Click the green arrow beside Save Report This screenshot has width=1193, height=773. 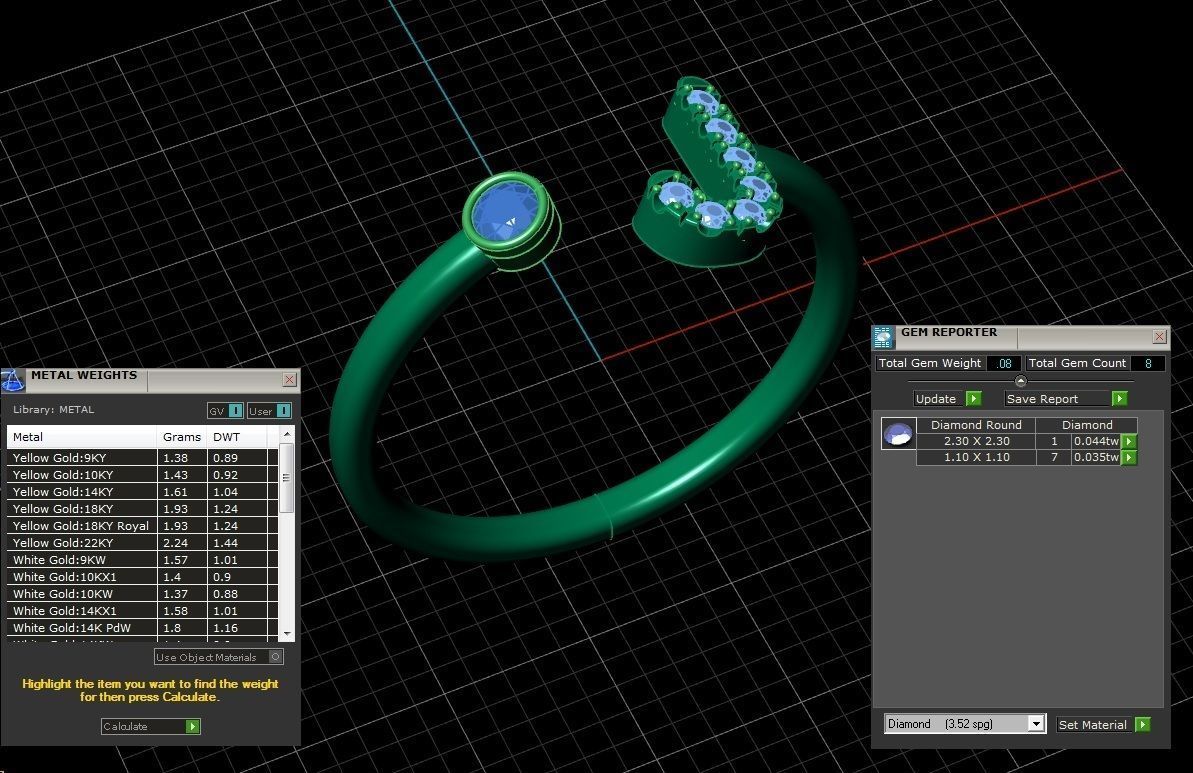coord(1119,399)
